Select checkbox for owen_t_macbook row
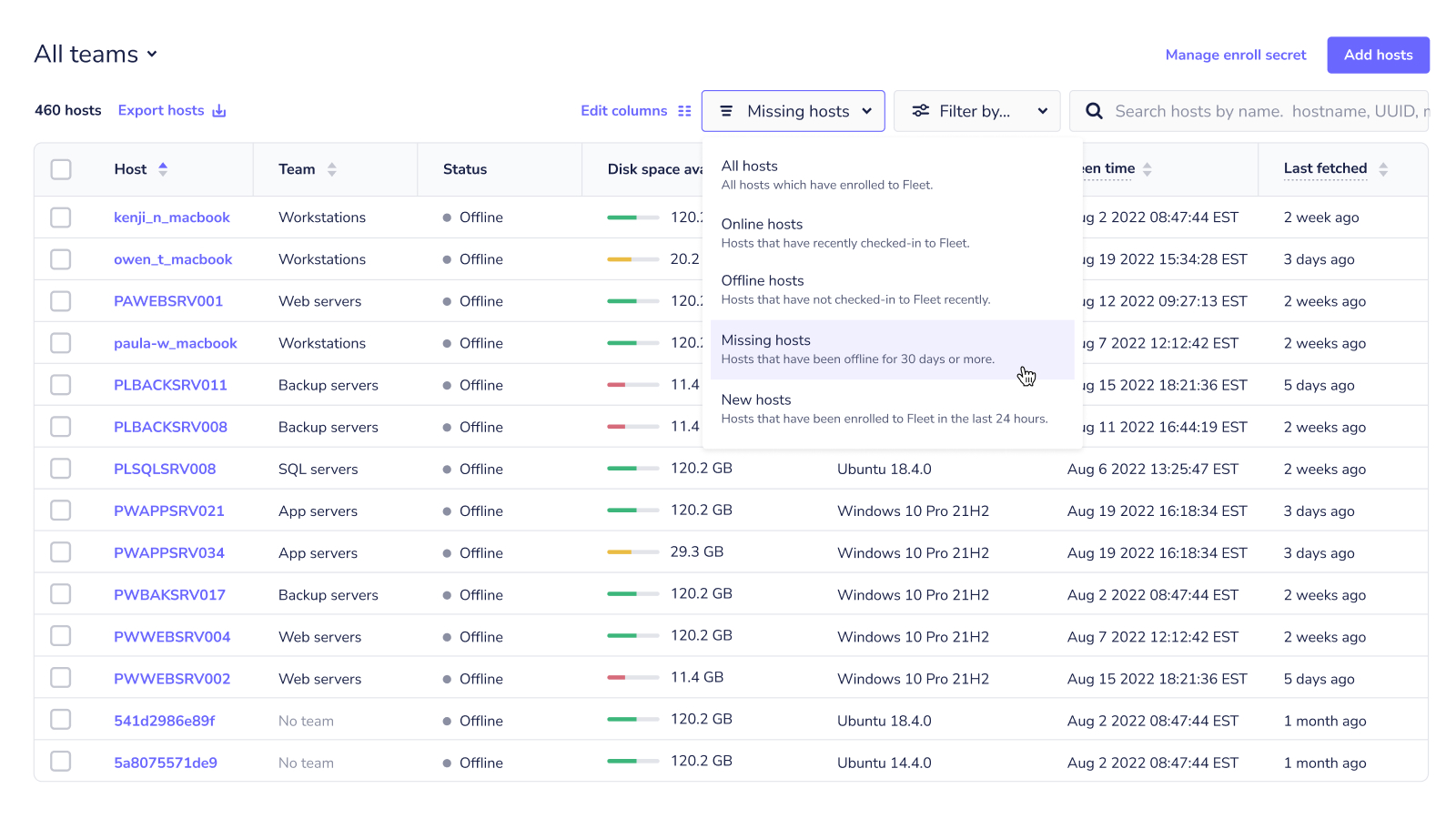This screenshot has width=1456, height=819. tap(61, 259)
